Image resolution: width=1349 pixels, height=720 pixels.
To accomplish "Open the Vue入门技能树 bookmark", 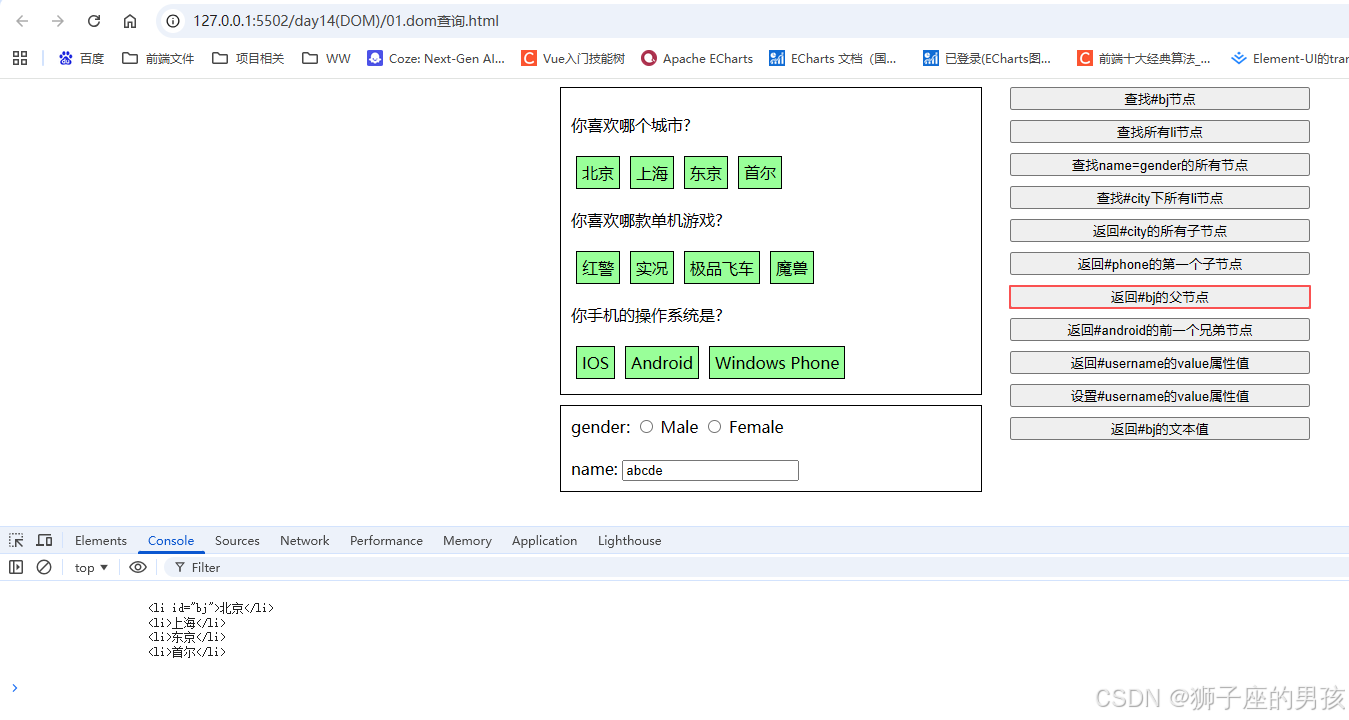I will 573,58.
